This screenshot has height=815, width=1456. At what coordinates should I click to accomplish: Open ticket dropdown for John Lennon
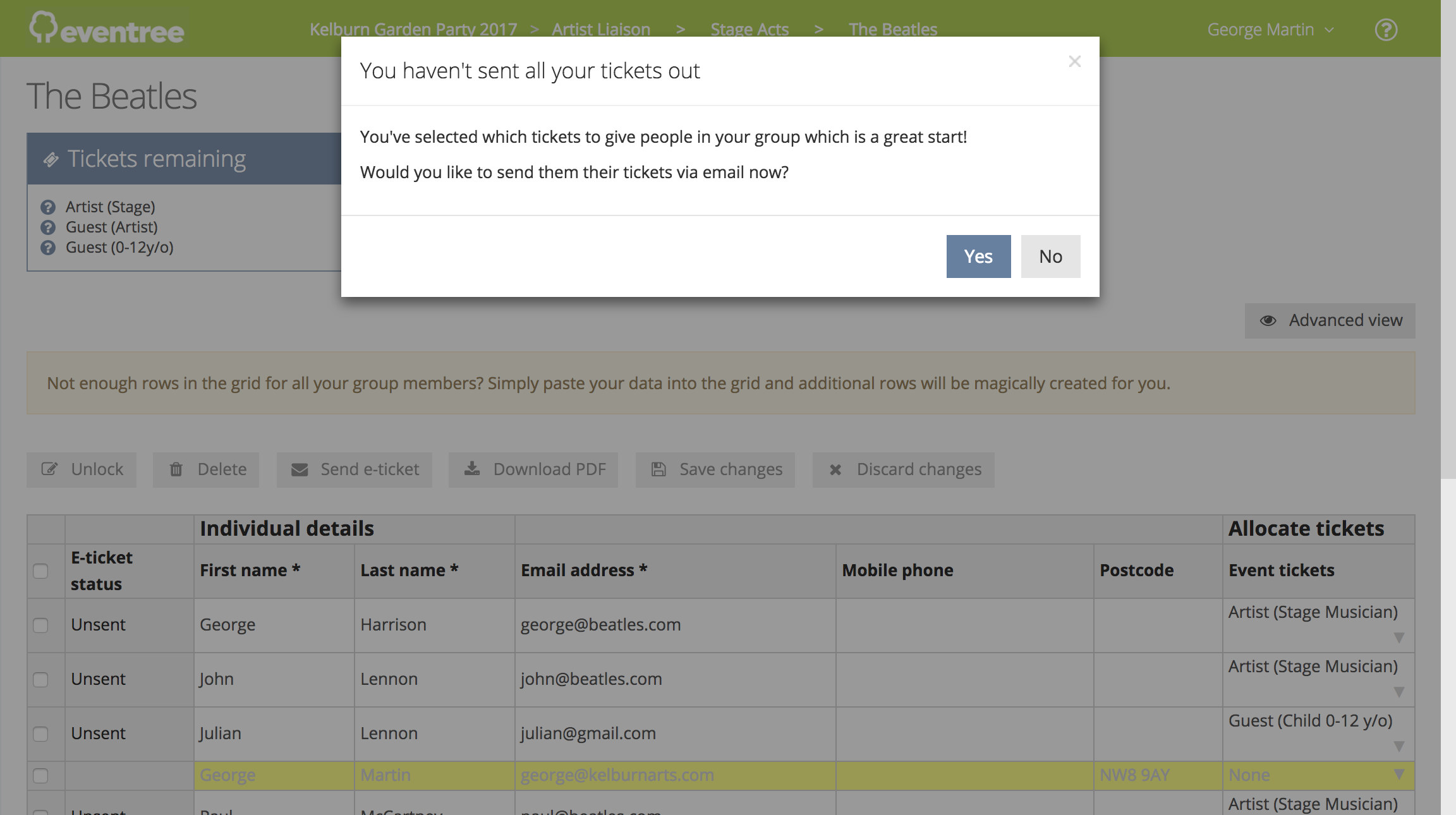tap(1399, 692)
